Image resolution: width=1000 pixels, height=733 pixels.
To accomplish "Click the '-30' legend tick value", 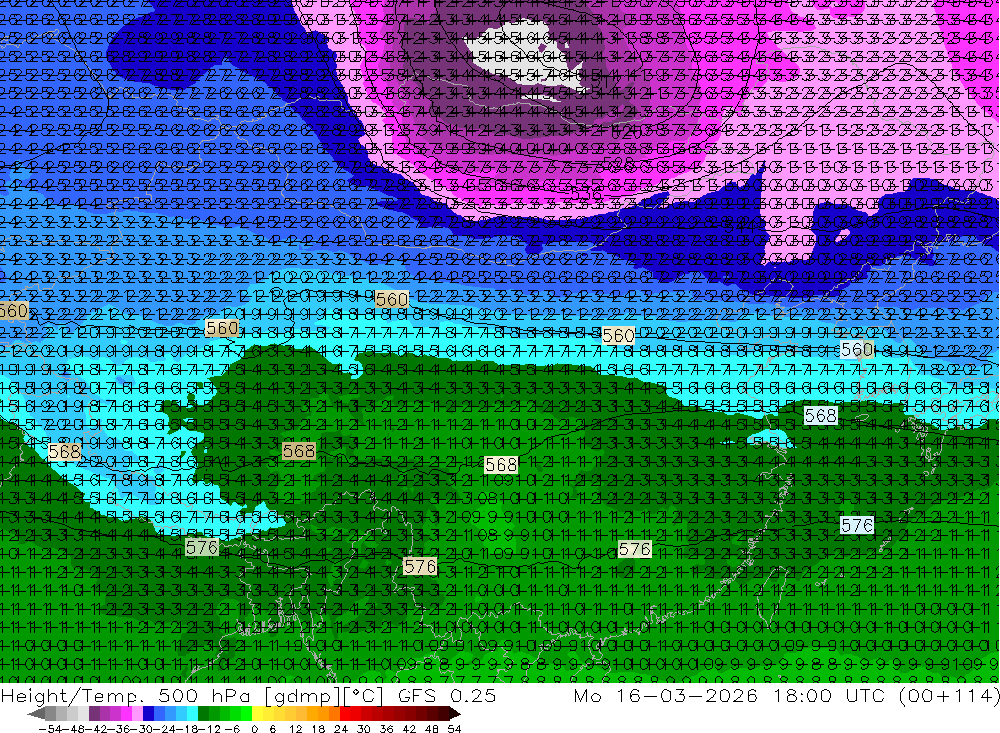I will click(x=141, y=729).
